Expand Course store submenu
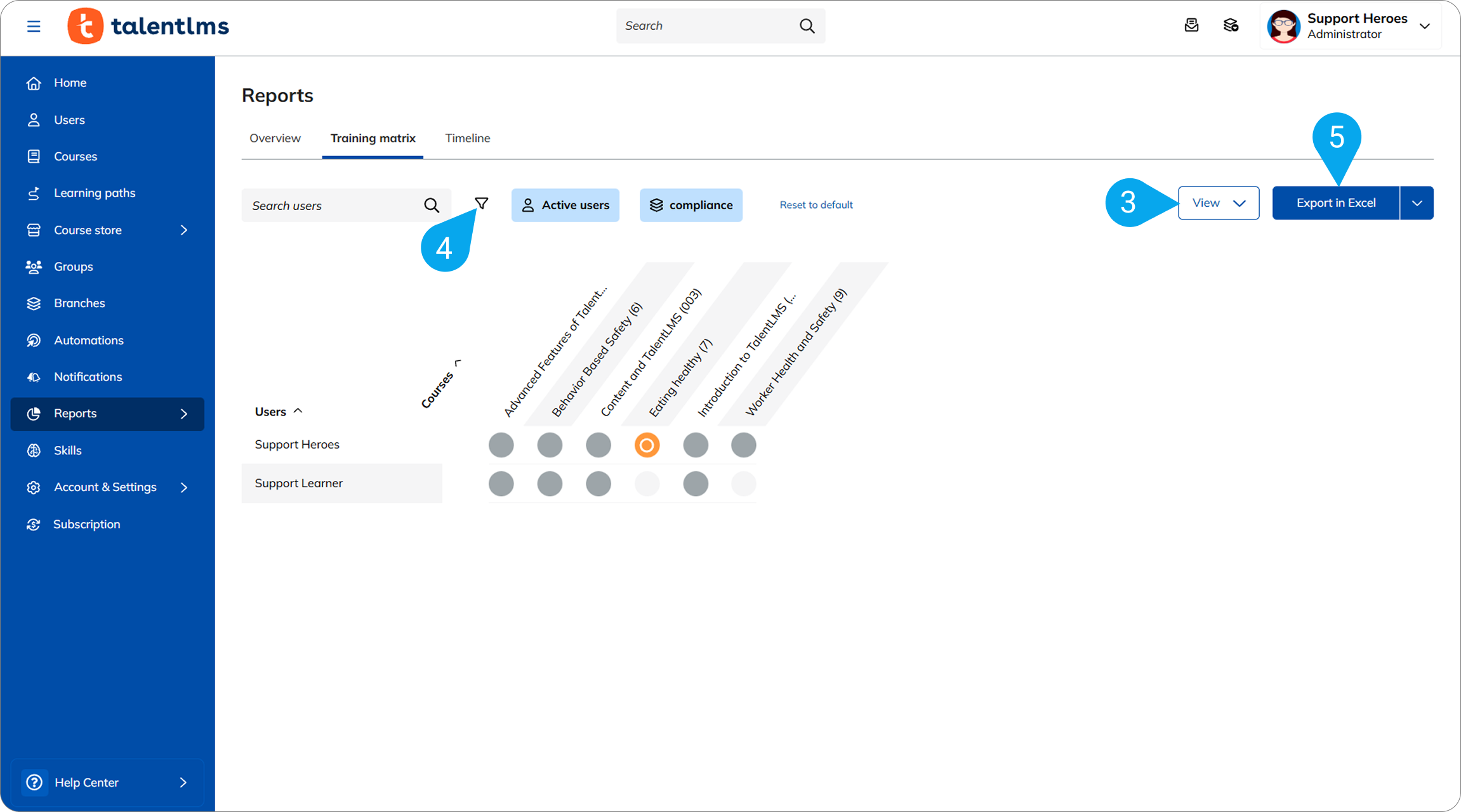The height and width of the screenshot is (812, 1461). coord(184,230)
